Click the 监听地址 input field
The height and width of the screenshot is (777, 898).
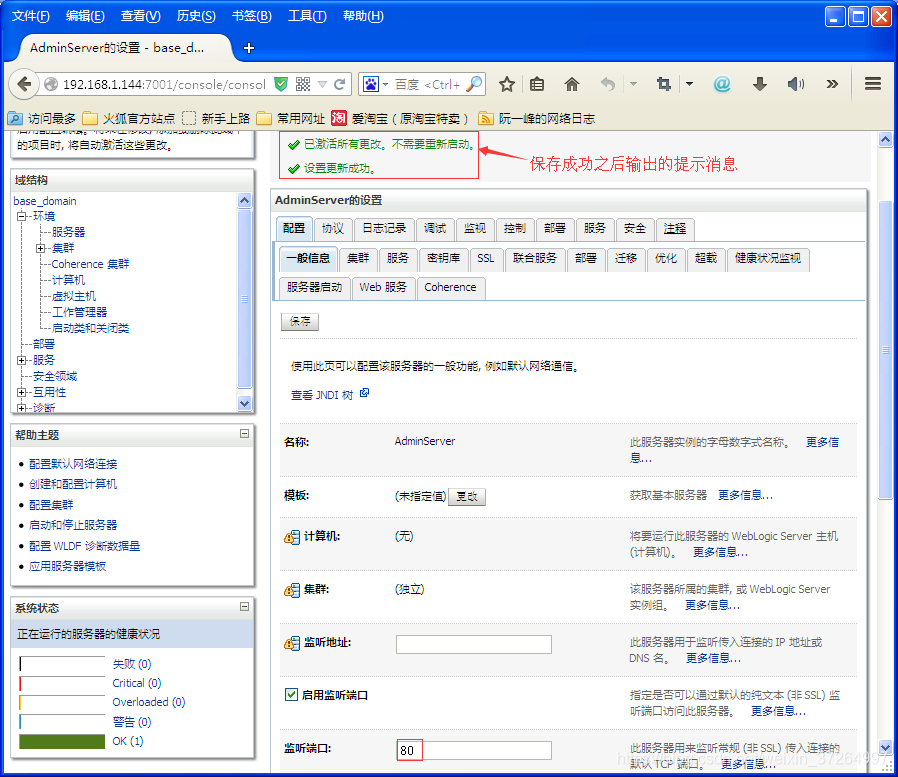[474, 644]
